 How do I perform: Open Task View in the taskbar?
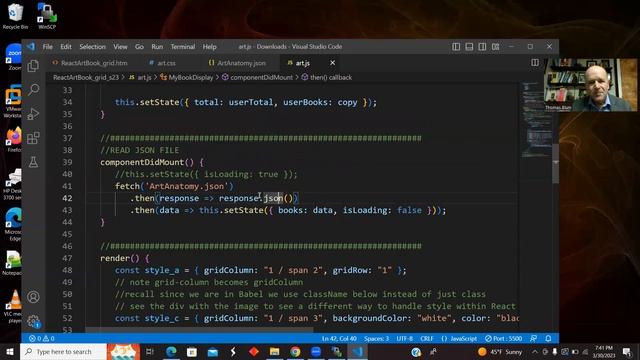pos(150,351)
